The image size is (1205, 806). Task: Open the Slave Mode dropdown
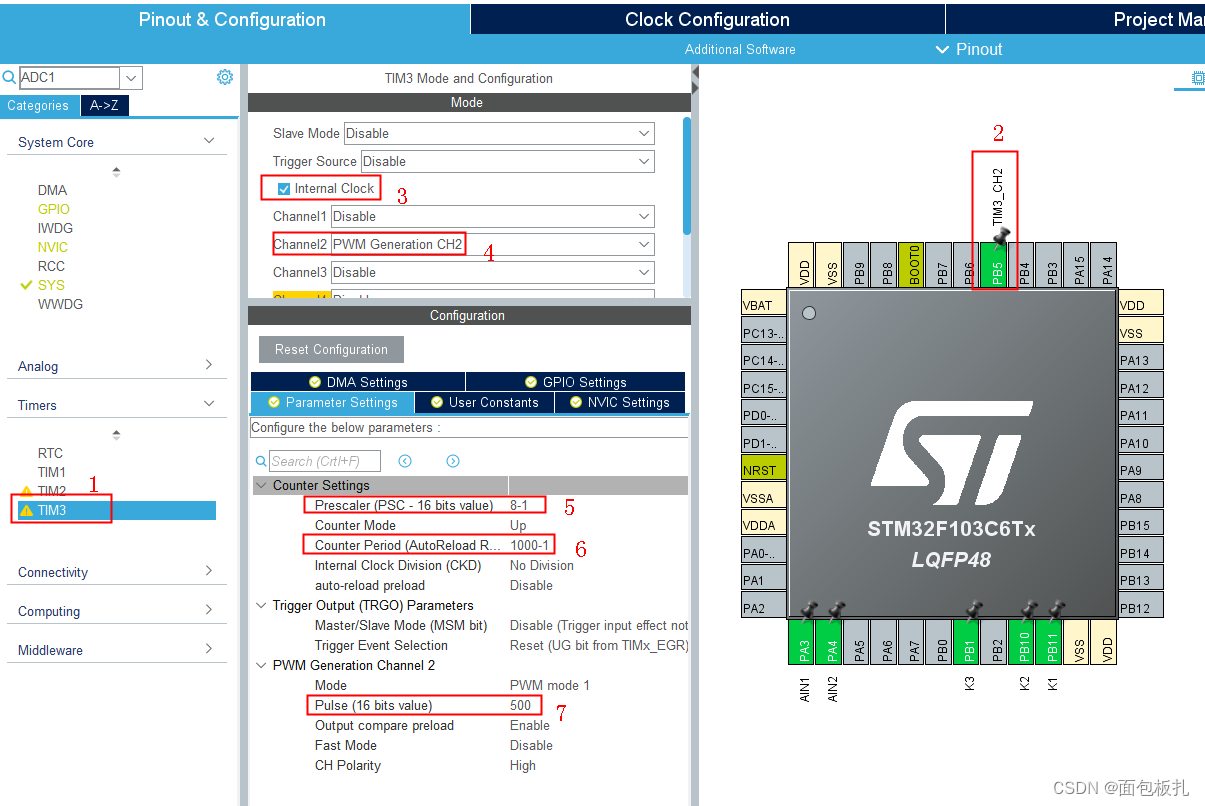coord(499,133)
